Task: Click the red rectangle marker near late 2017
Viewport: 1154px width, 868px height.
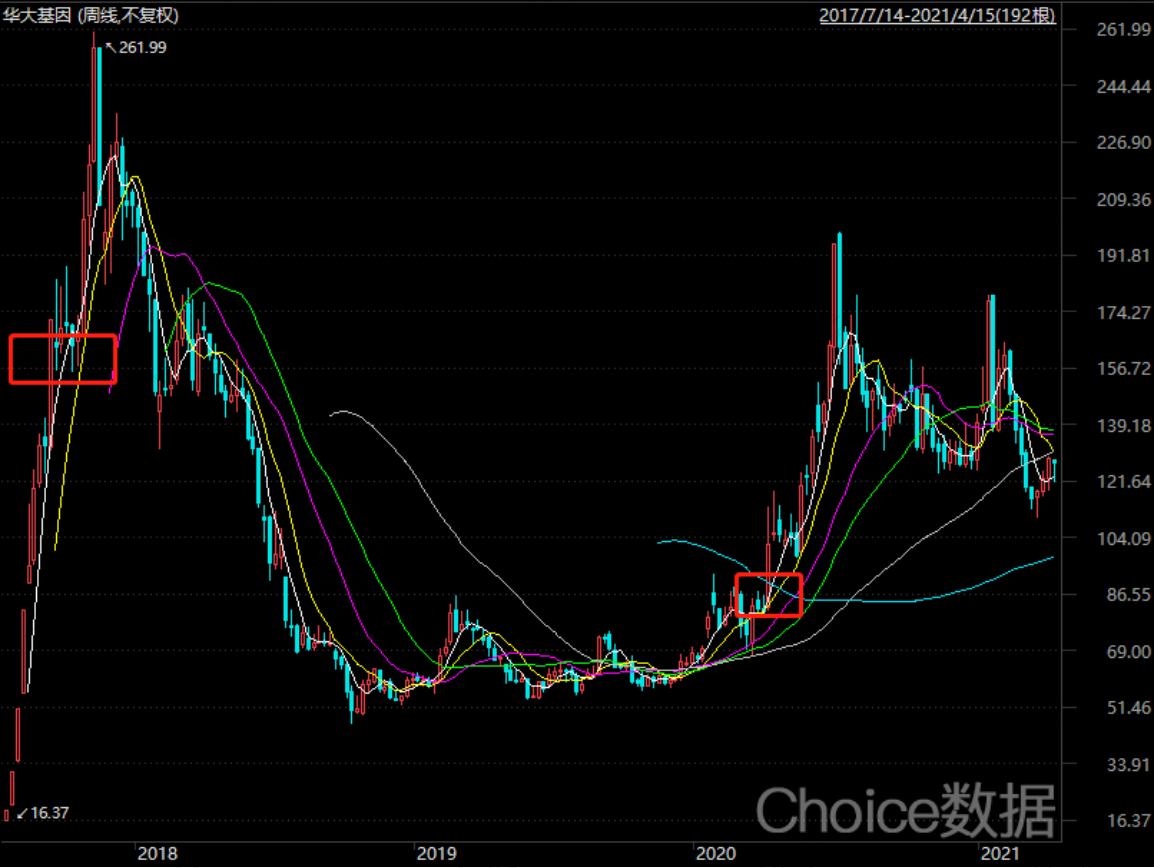Action: click(63, 359)
